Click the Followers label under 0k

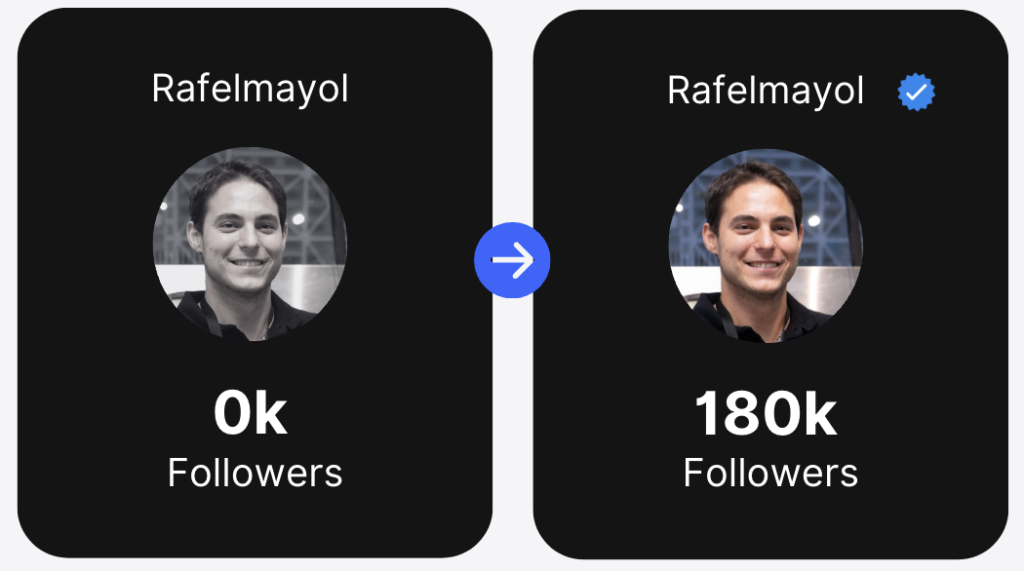pos(255,472)
